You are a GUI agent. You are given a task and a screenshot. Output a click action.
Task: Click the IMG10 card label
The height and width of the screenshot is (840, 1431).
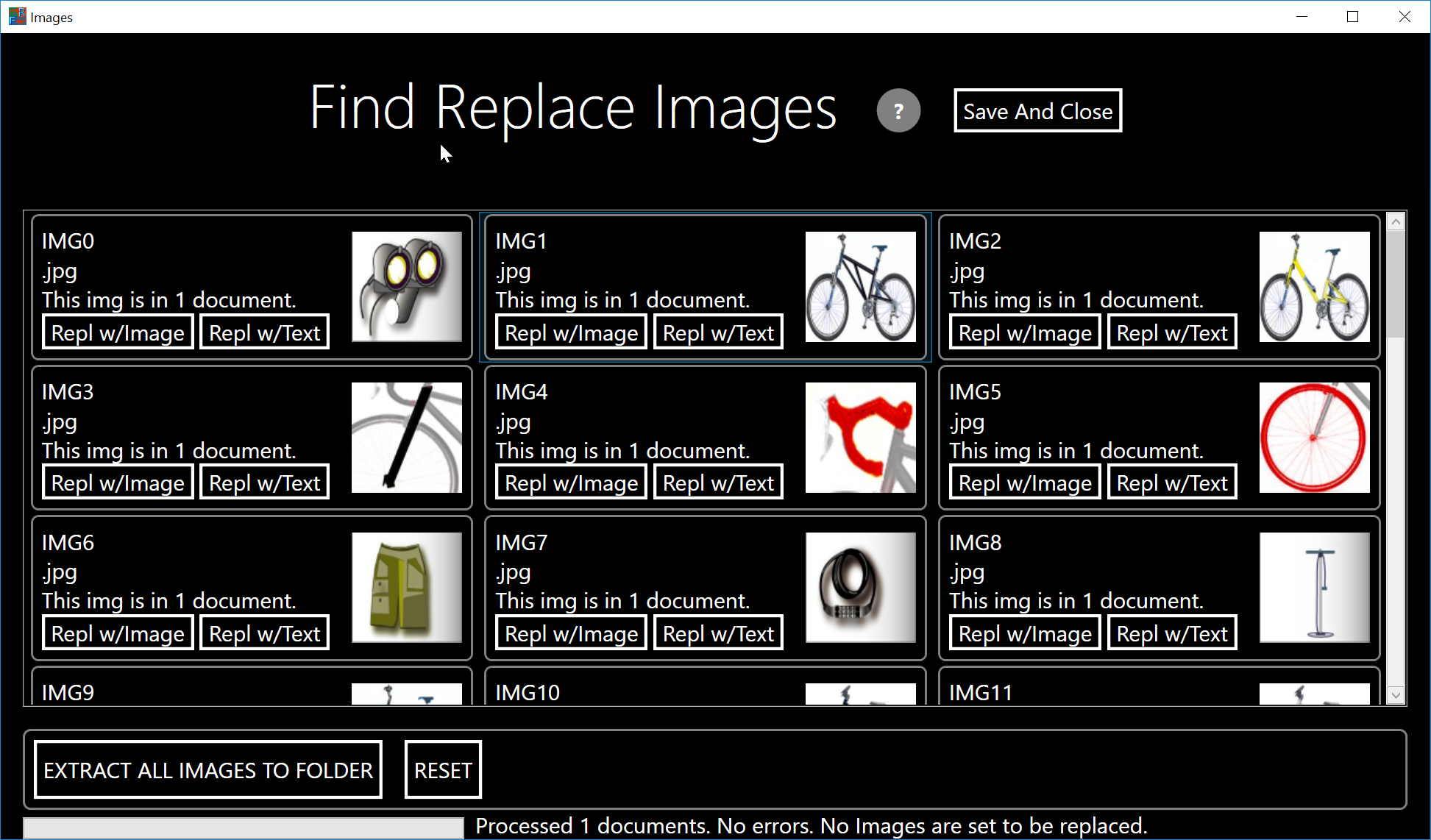point(528,693)
